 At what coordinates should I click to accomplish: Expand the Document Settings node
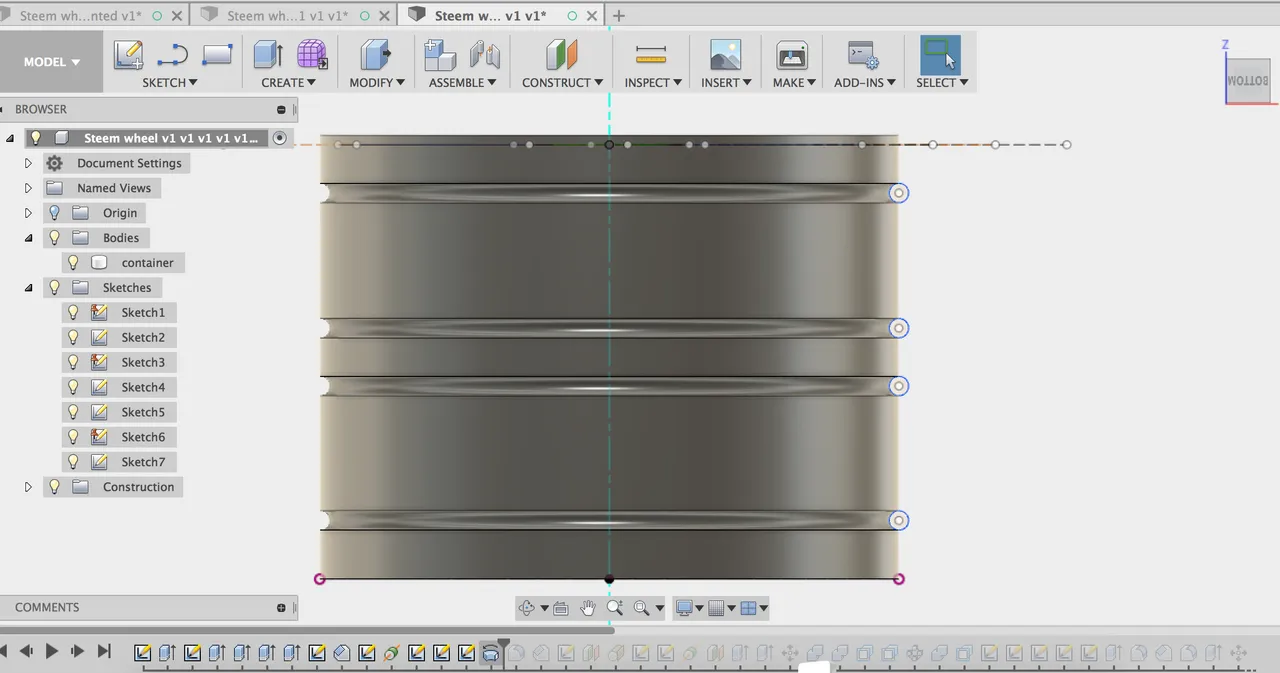pyautogui.click(x=28, y=163)
